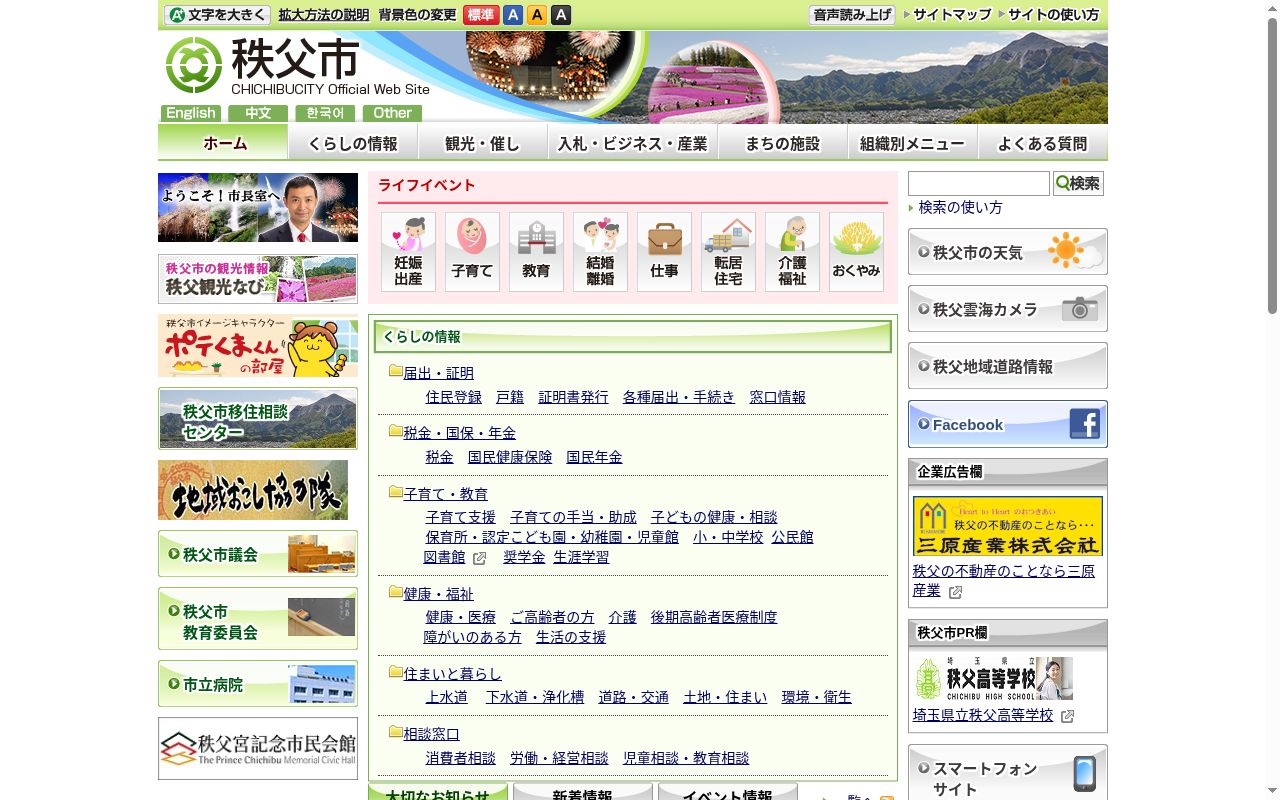Open the 子育て life event icon
Image resolution: width=1280 pixels, height=800 pixels.
[472, 252]
